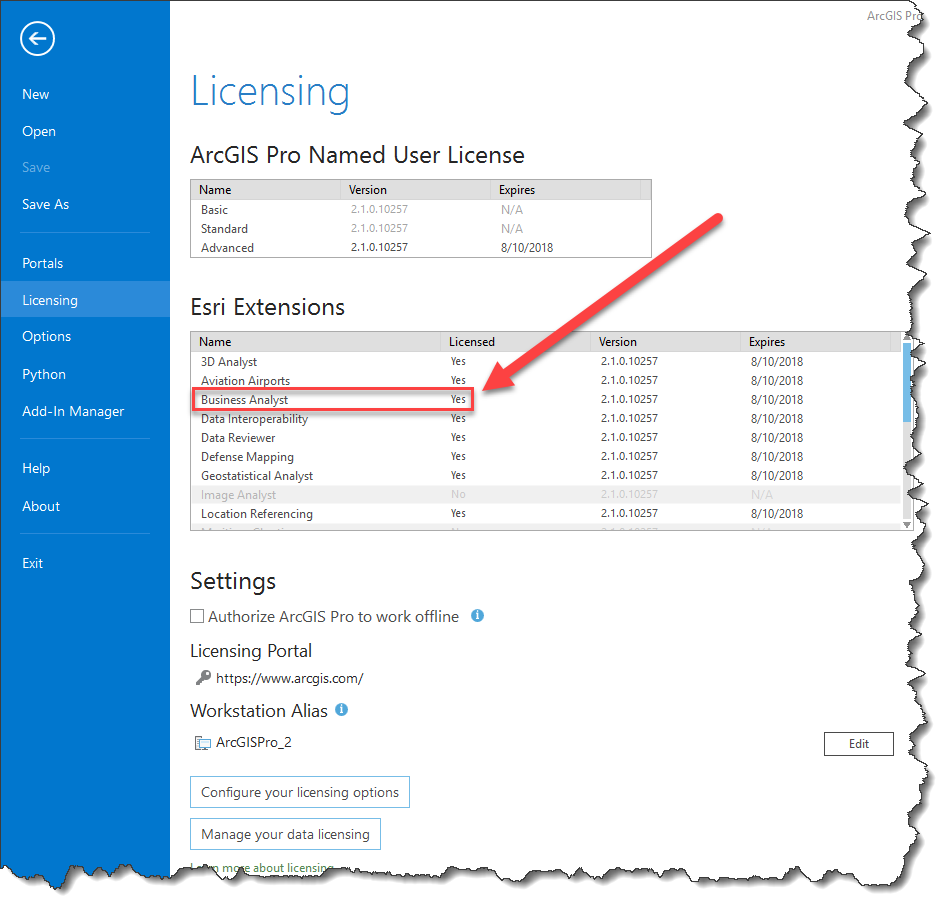Click the 8/10/2018 expiry of Advanced license

[x=526, y=247]
